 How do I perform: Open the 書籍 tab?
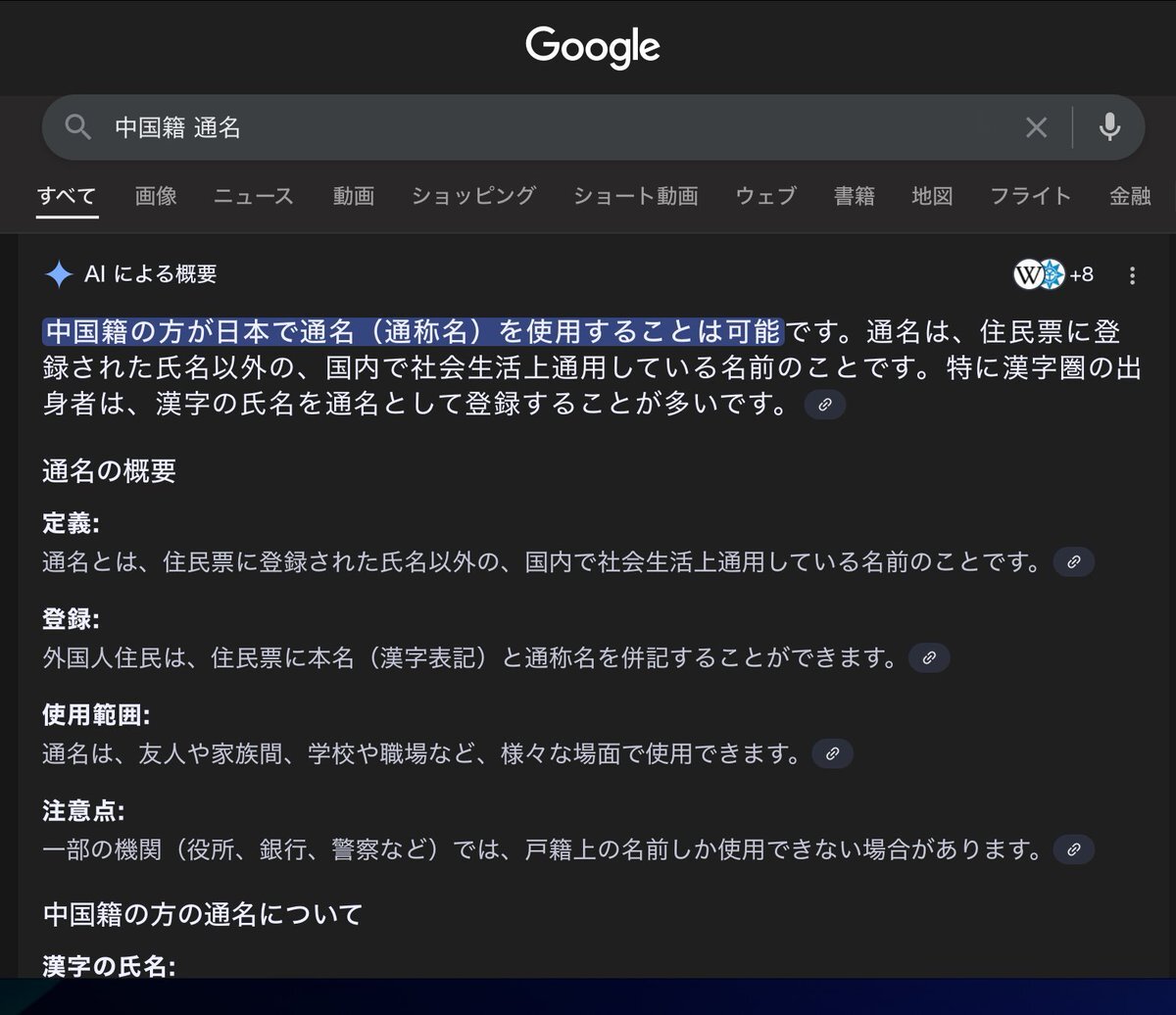(x=855, y=196)
